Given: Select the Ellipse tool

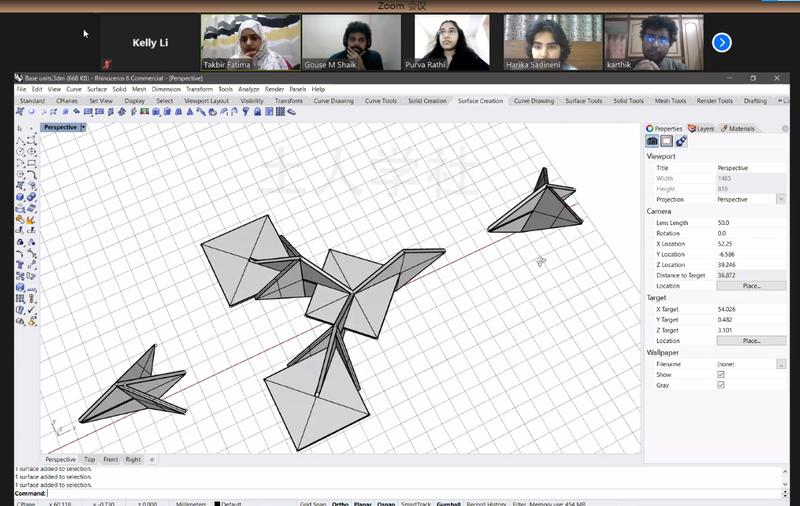Looking at the screenshot, I should (x=32, y=151).
